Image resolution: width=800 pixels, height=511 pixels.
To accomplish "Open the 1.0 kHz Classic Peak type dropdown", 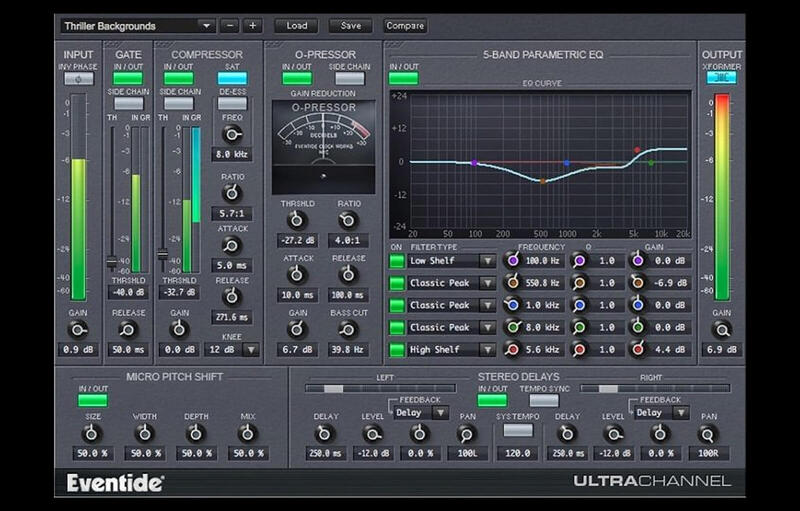I will tap(488, 305).
